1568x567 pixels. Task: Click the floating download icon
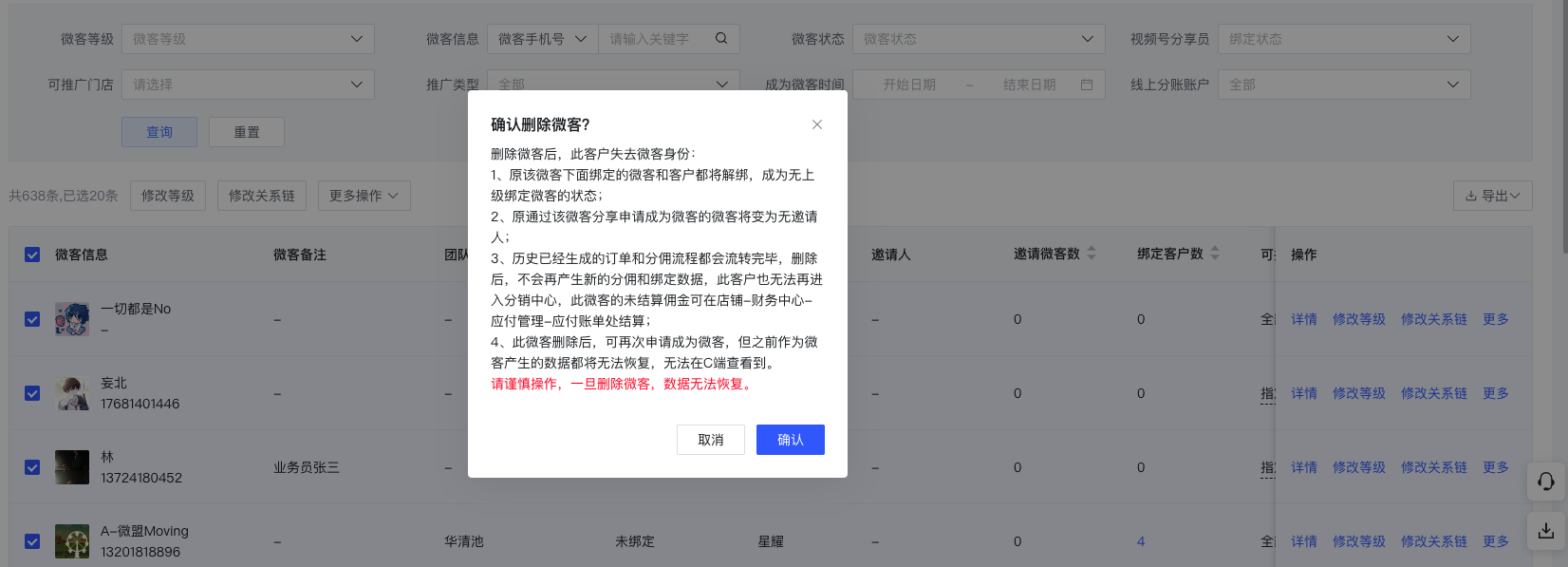[1546, 531]
